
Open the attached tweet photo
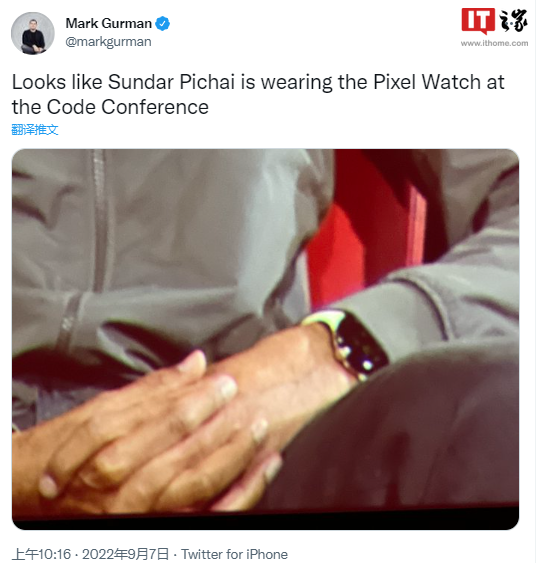pyautogui.click(x=265, y=339)
